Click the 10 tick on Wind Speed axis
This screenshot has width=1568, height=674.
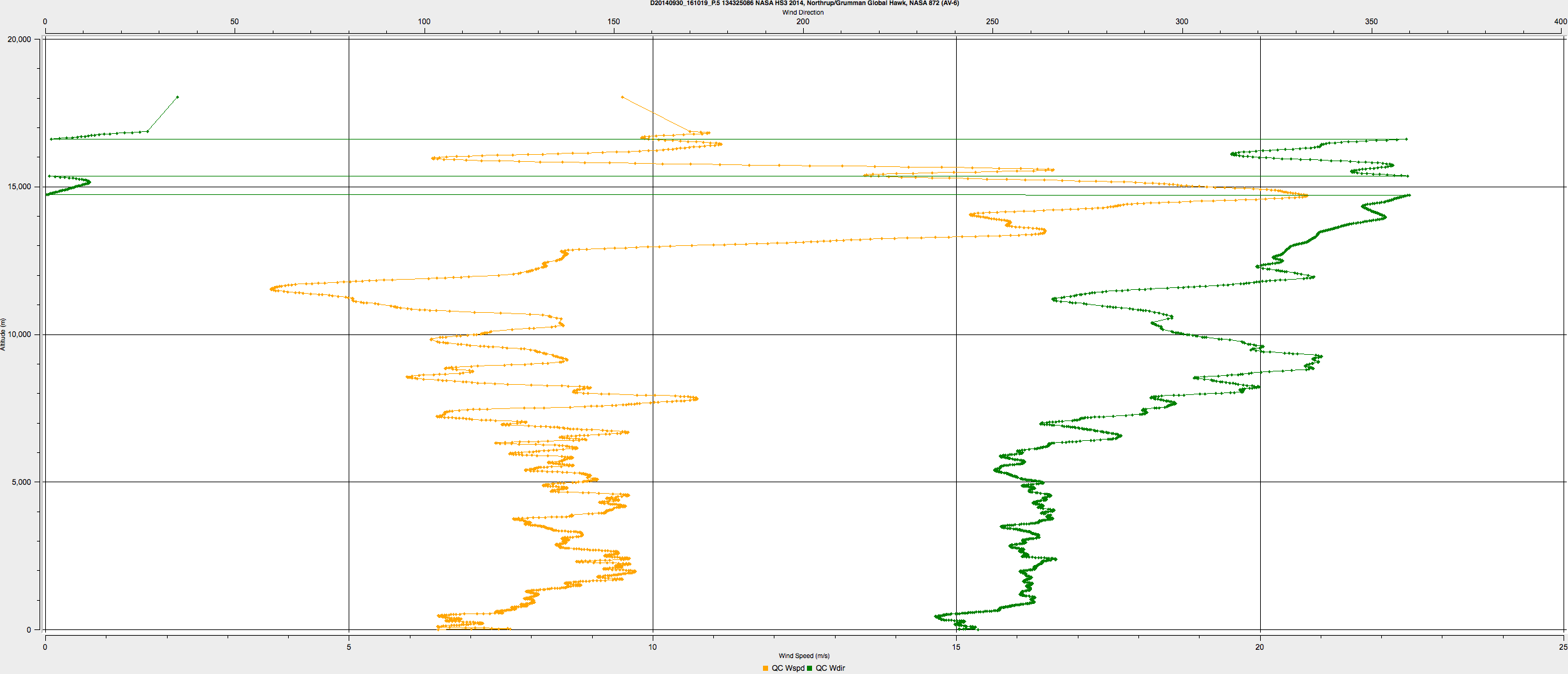pos(653,647)
